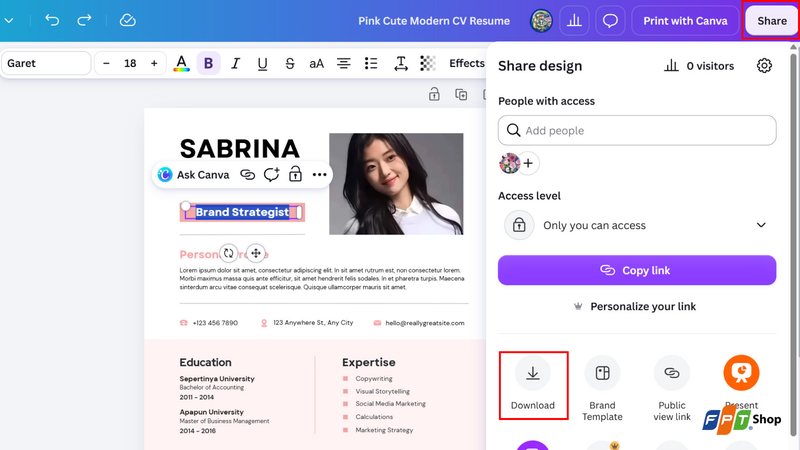Toggle italic formatting

(235, 63)
